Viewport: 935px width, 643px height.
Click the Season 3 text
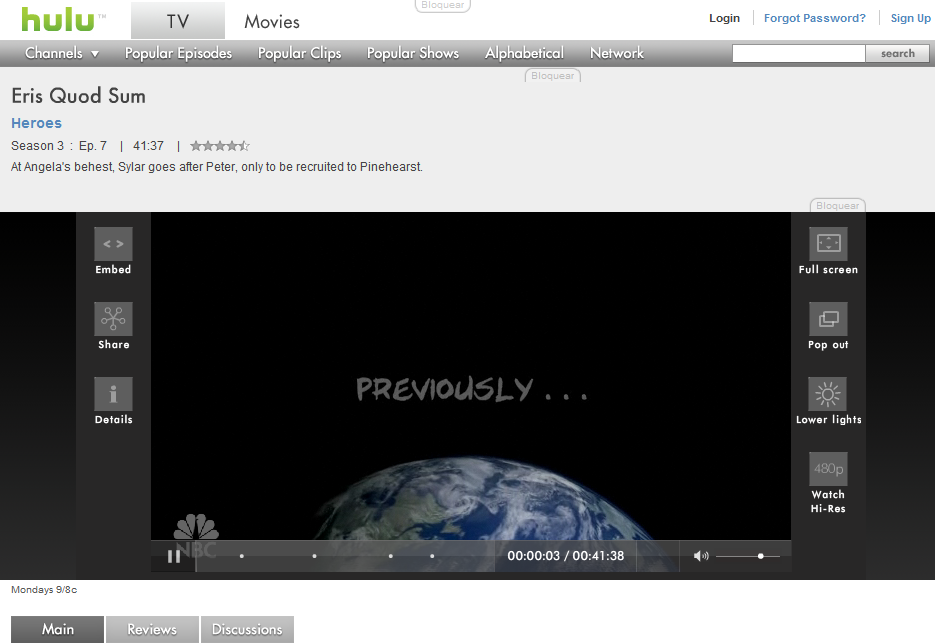pyautogui.click(x=37, y=146)
